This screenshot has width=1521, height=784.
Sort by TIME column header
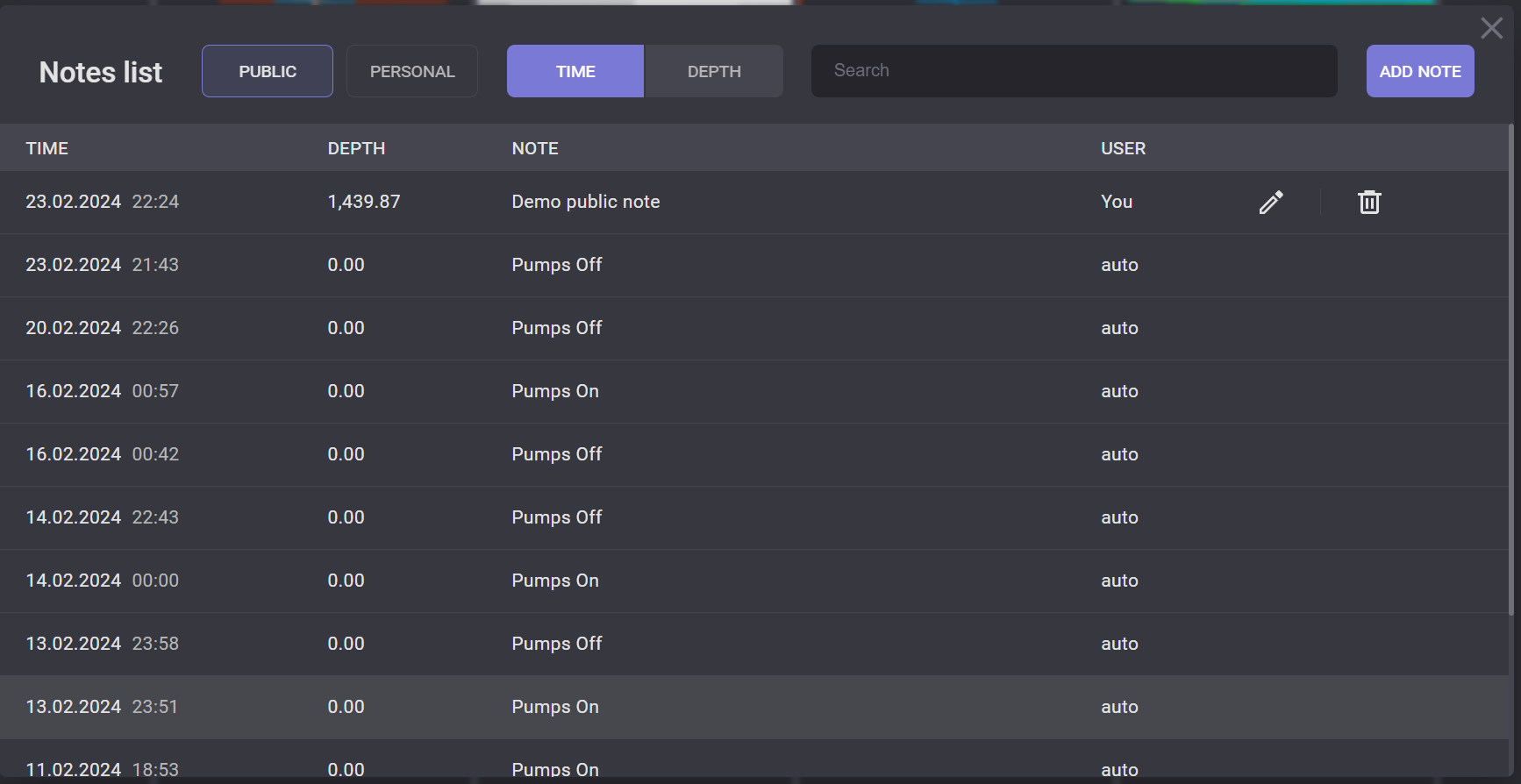point(47,148)
